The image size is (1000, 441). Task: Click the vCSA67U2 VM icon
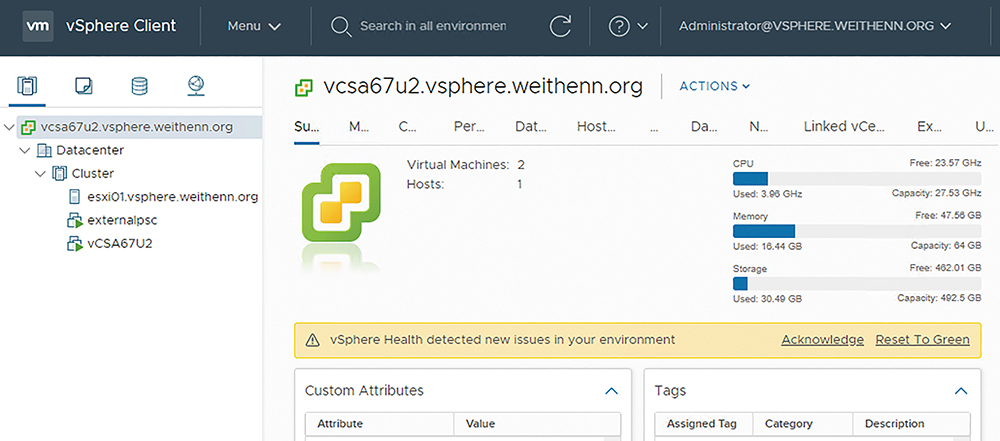[75, 243]
